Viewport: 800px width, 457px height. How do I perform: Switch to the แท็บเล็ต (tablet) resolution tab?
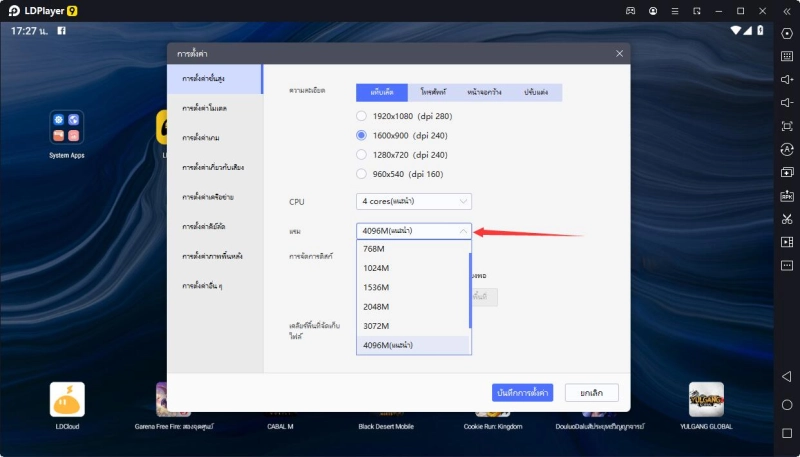pyautogui.click(x=382, y=92)
